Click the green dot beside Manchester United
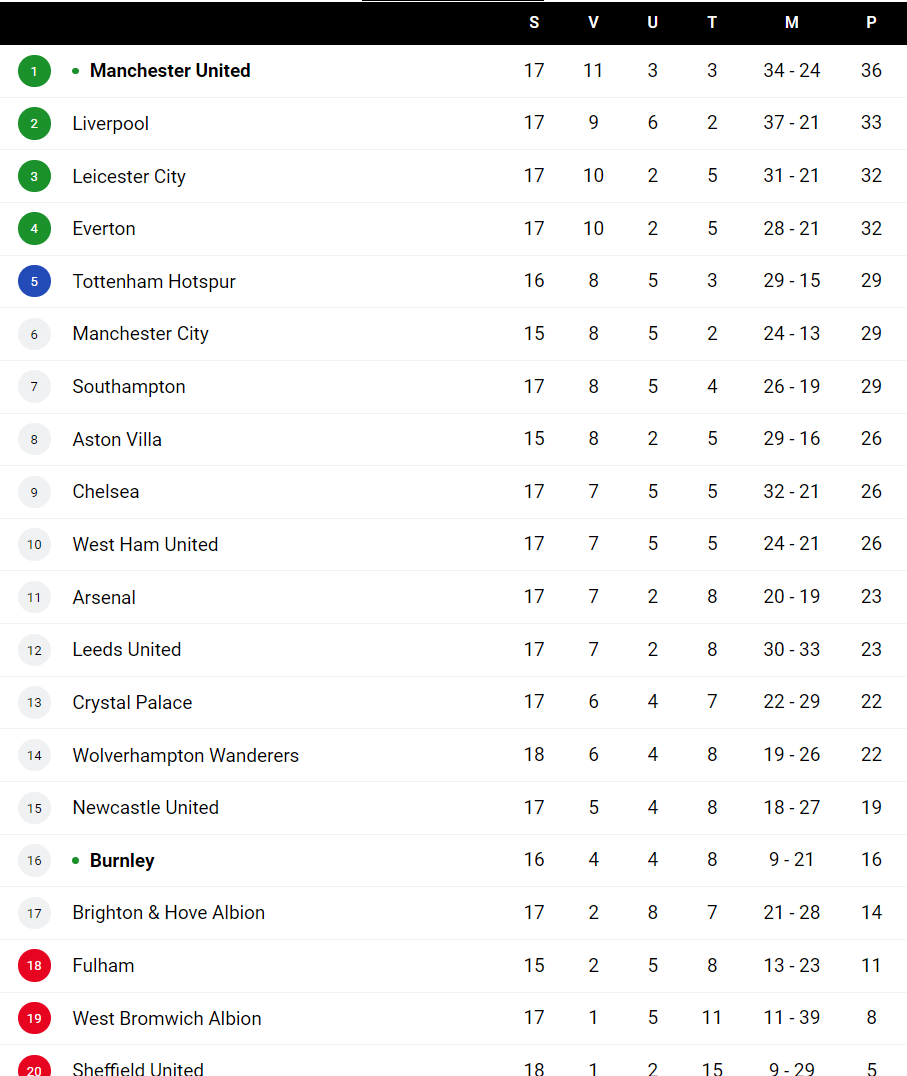Screen dimensions: 907x1076 [x=75, y=71]
